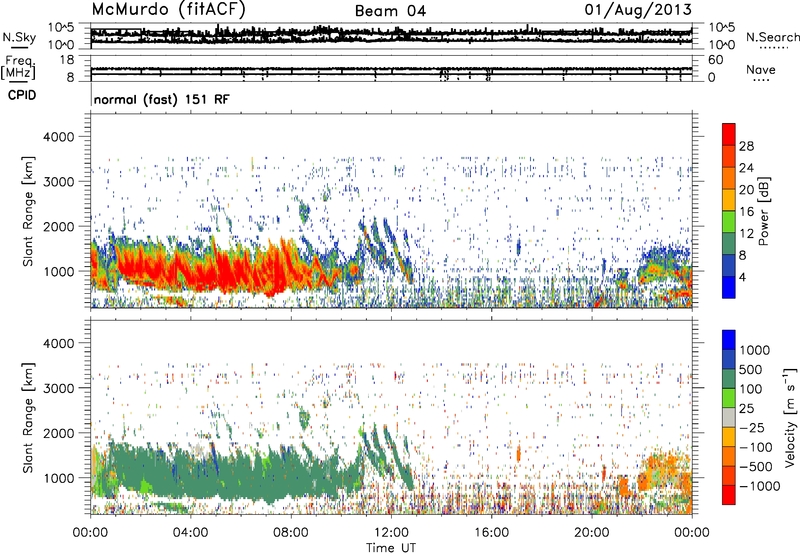The image size is (800, 554).
Task: Click the "N.Sky" legend label
Action: click(19, 37)
